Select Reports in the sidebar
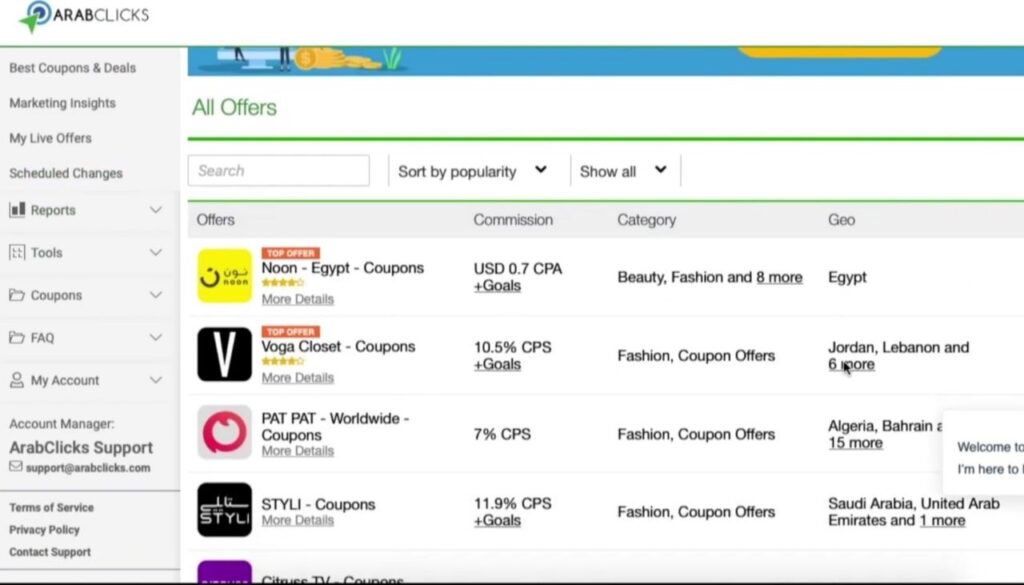The height and width of the screenshot is (585, 1024). (x=53, y=210)
